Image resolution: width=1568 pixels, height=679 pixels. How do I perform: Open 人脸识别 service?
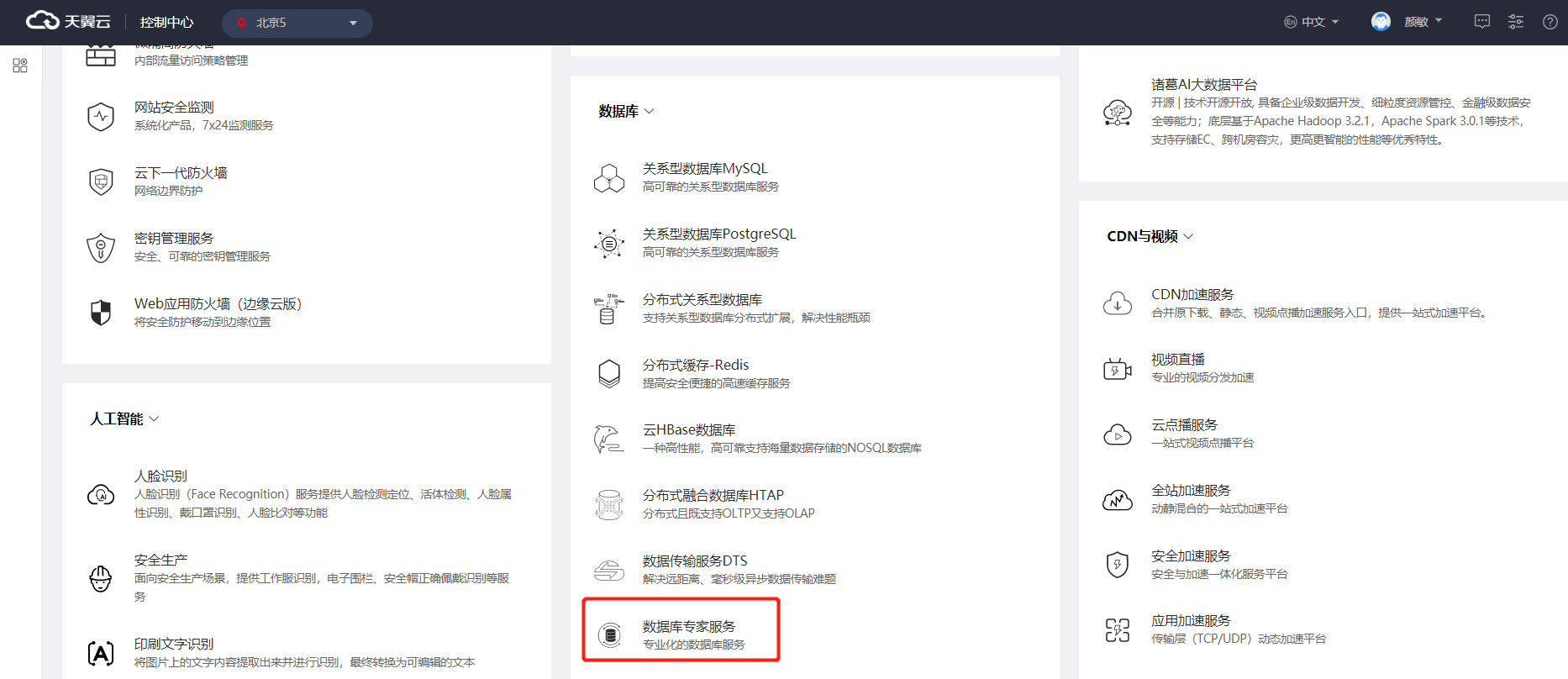point(160,476)
